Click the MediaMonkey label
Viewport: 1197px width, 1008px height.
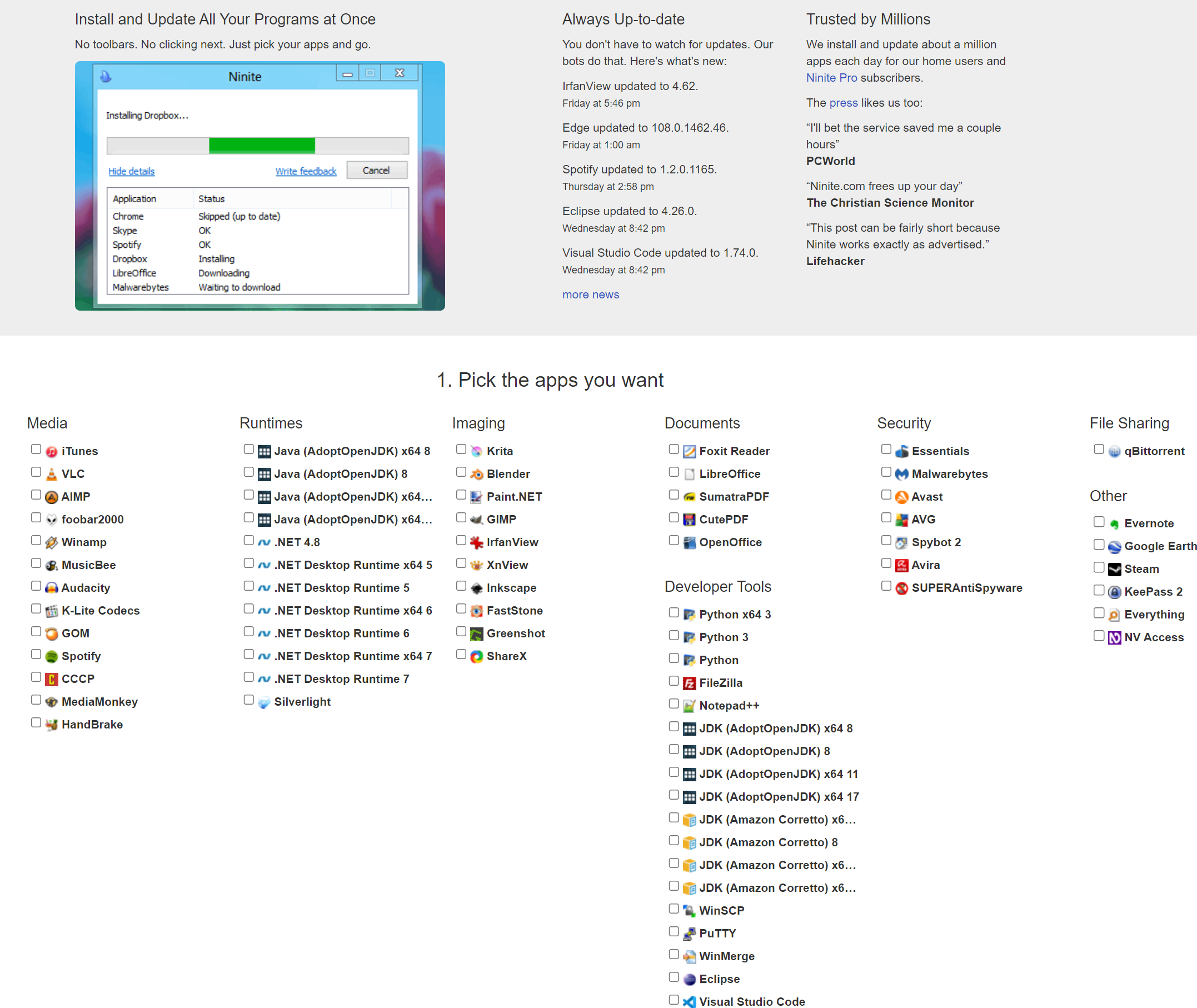99,702
